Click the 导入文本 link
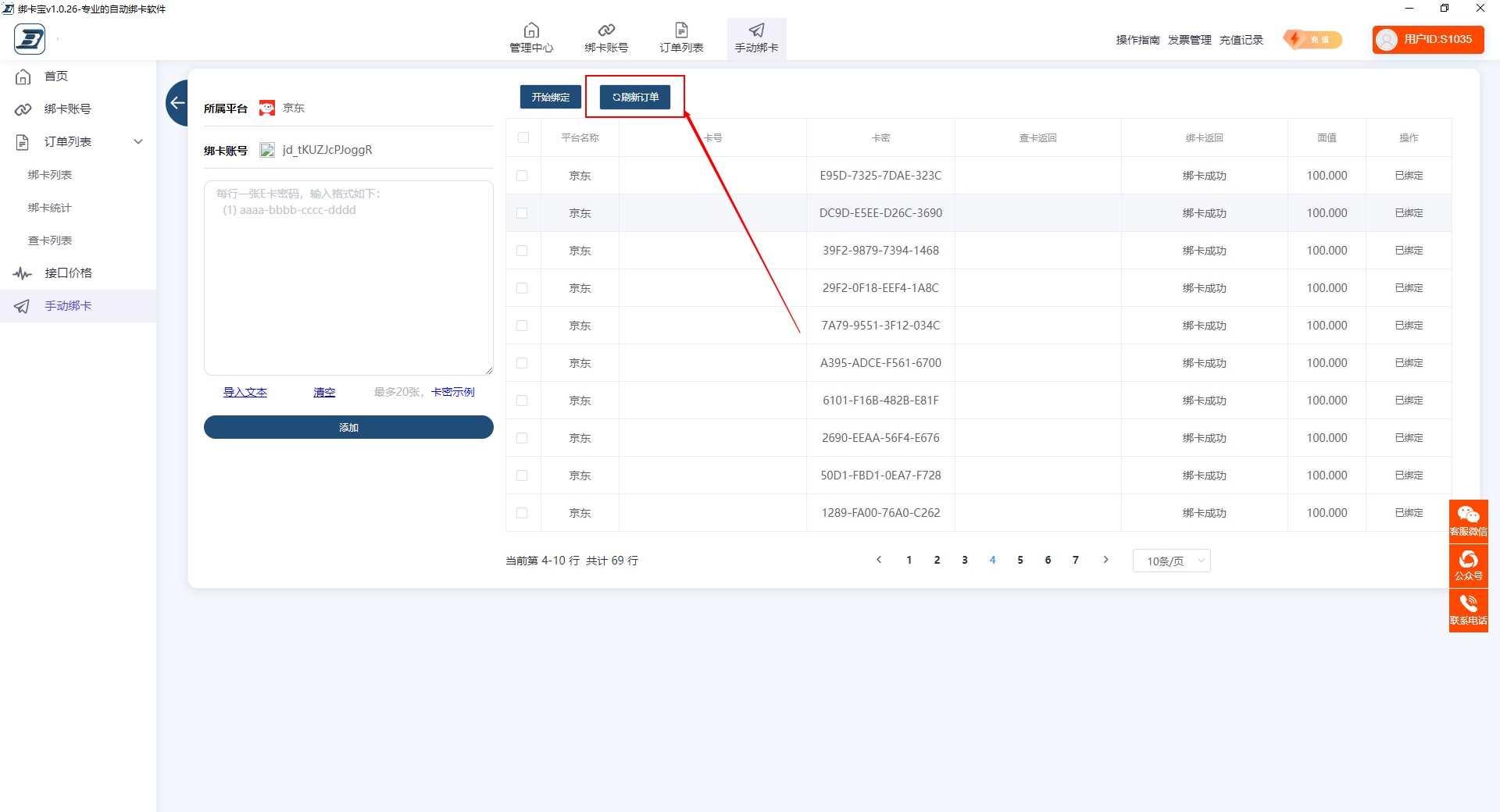 (245, 392)
